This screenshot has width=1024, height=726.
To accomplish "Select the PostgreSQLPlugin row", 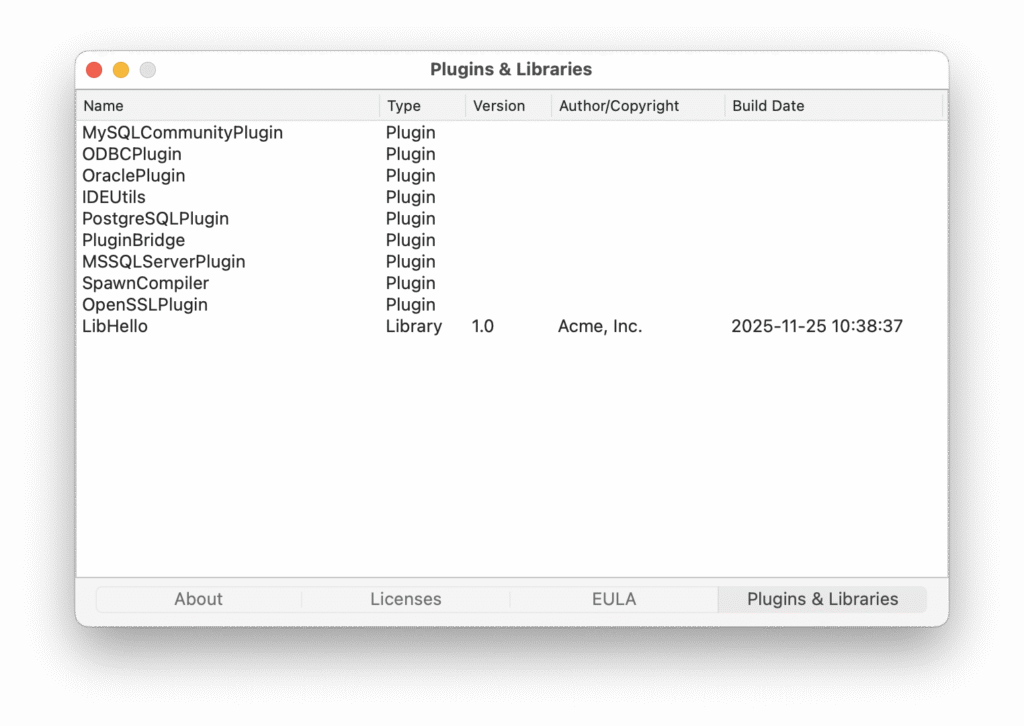I will (155, 219).
